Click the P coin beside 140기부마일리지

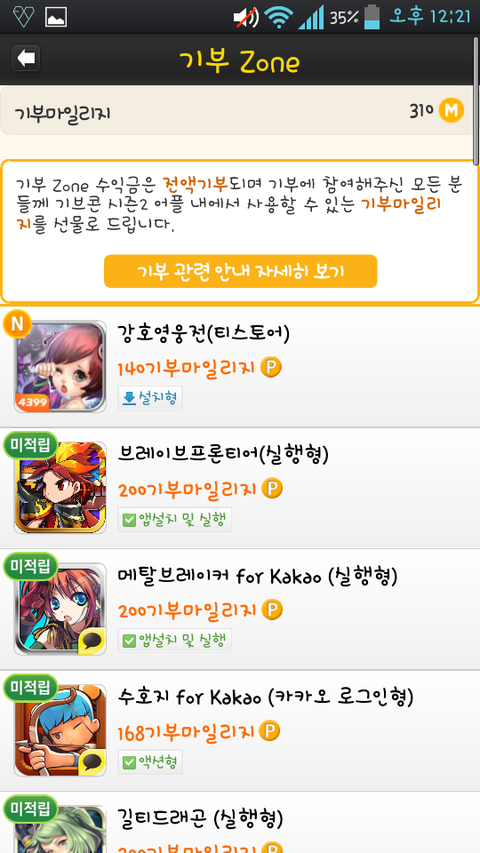coord(271,368)
